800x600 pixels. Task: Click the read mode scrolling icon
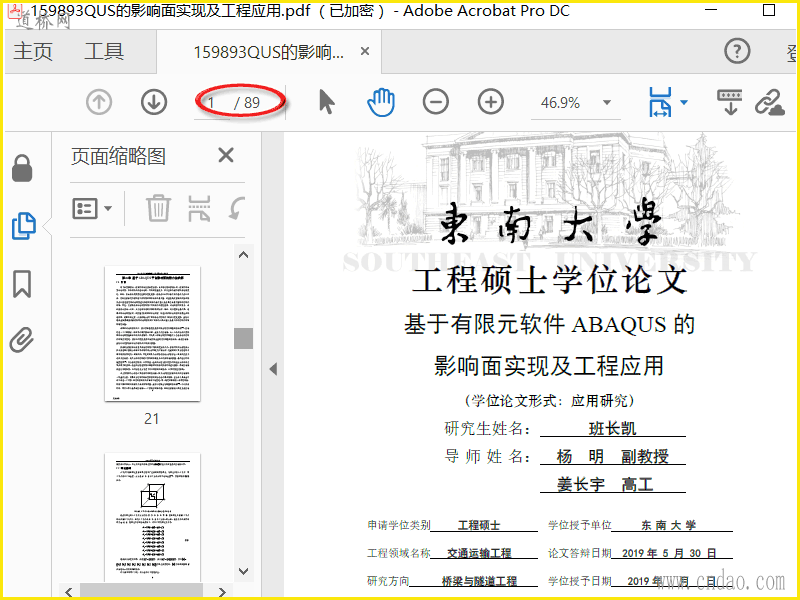click(730, 102)
